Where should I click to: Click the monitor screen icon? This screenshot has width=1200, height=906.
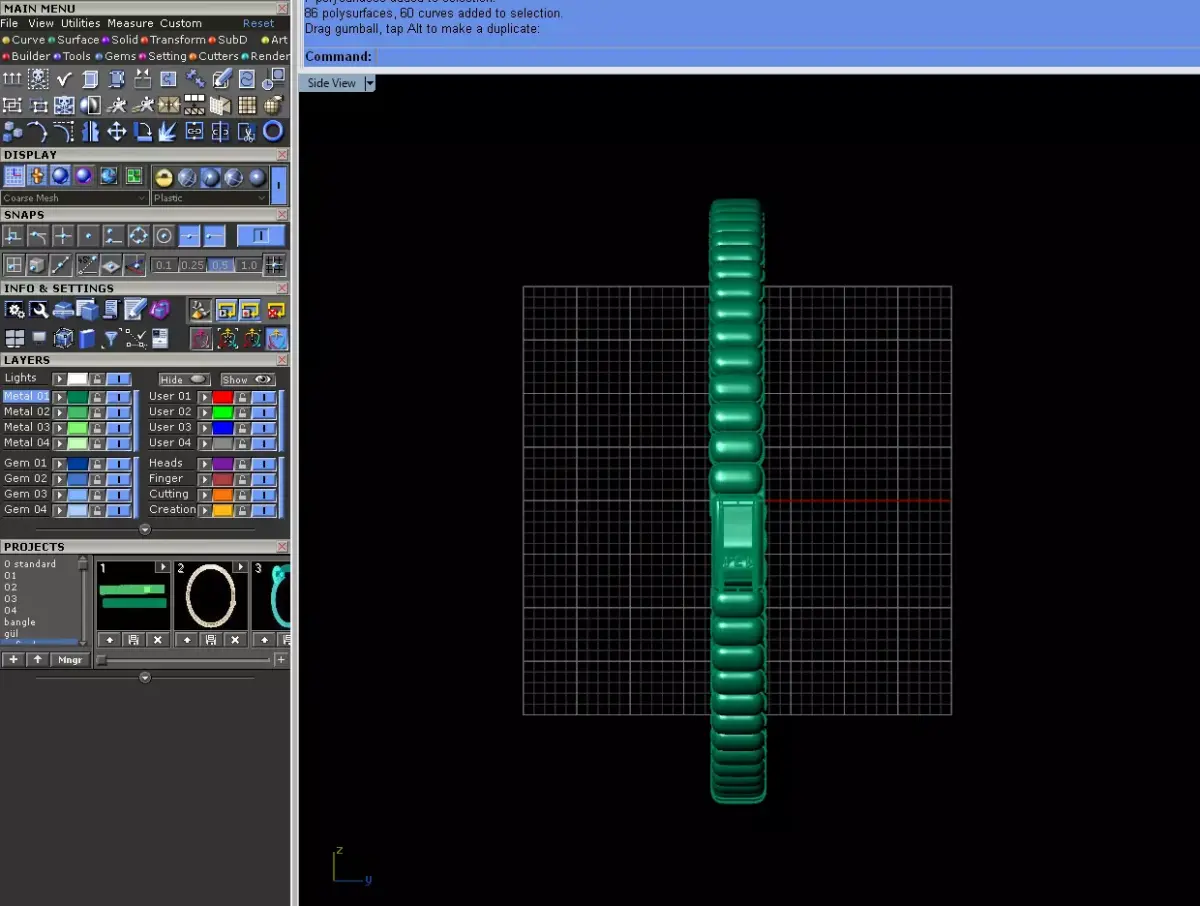tap(39, 337)
